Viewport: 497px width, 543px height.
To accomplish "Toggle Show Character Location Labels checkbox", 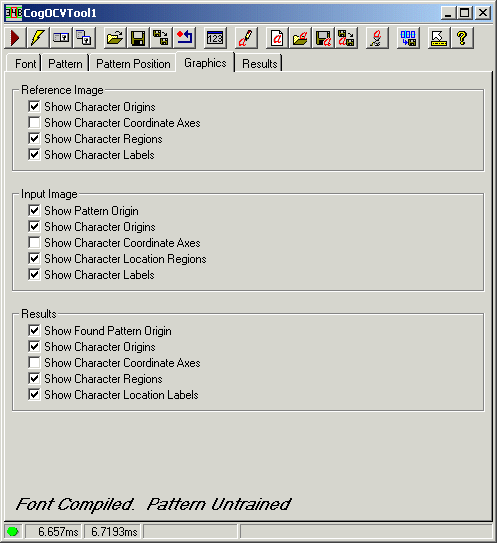I will click(34, 394).
